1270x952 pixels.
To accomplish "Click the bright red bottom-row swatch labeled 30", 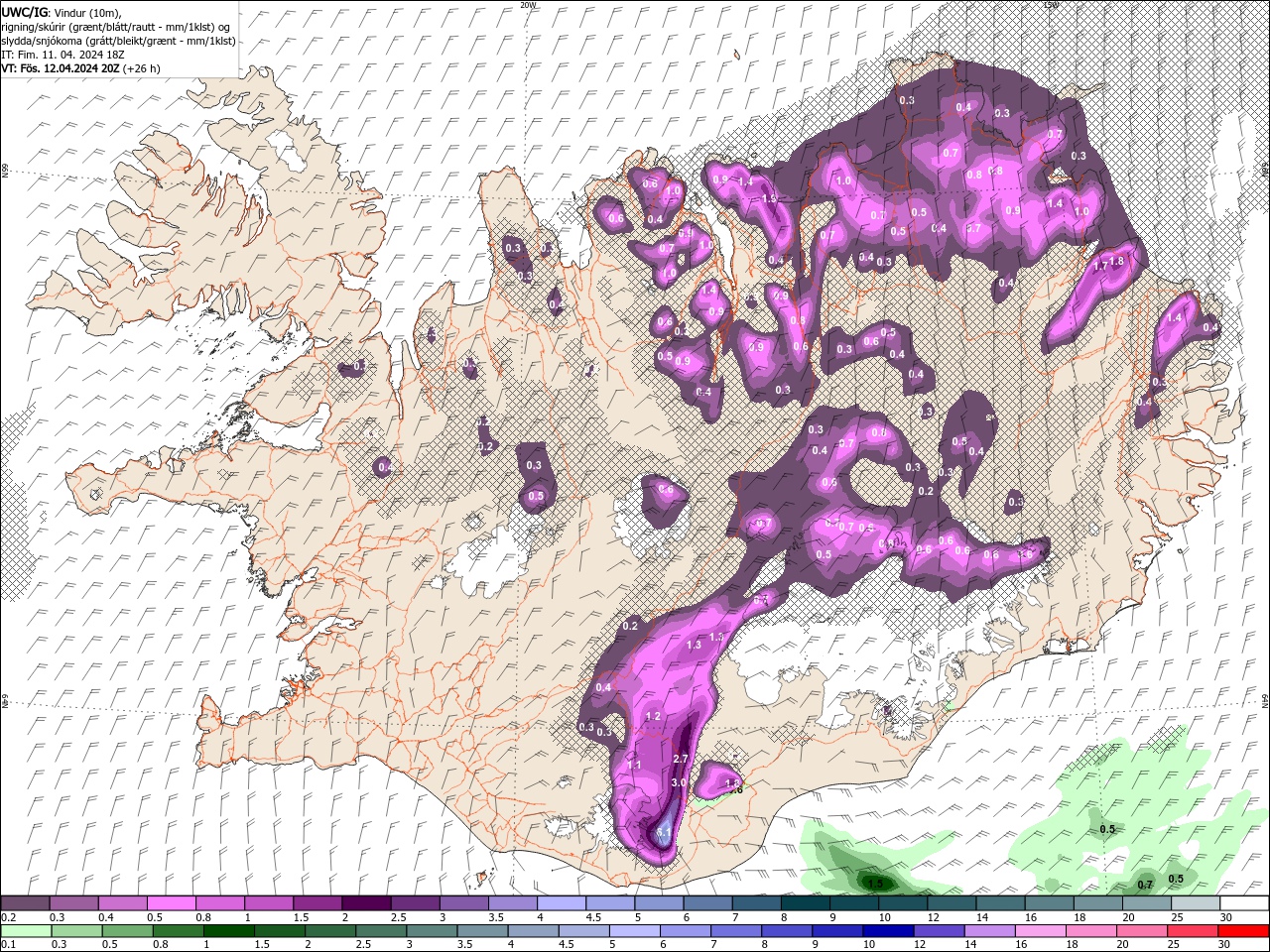I will 1243,930.
